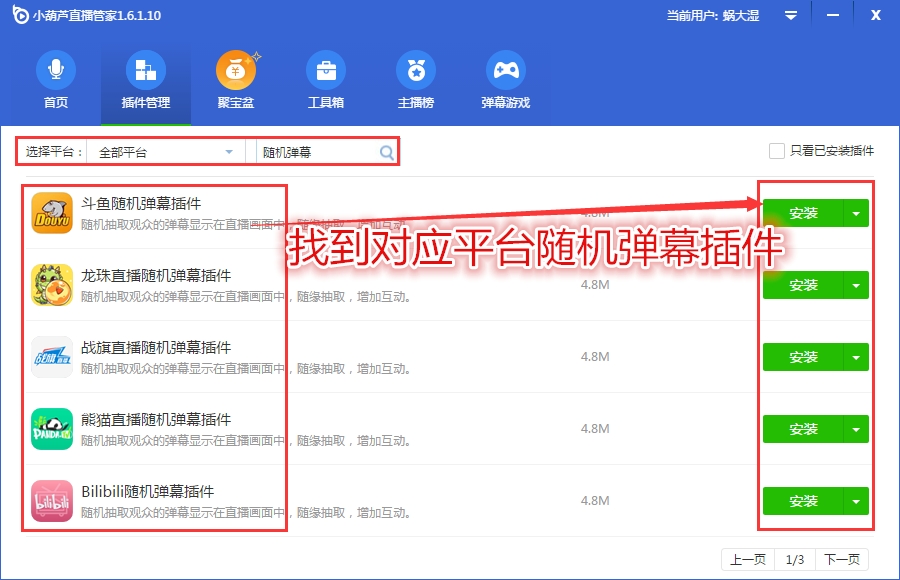Open the 首页 home microphone icon
900x580 pixels.
56,70
